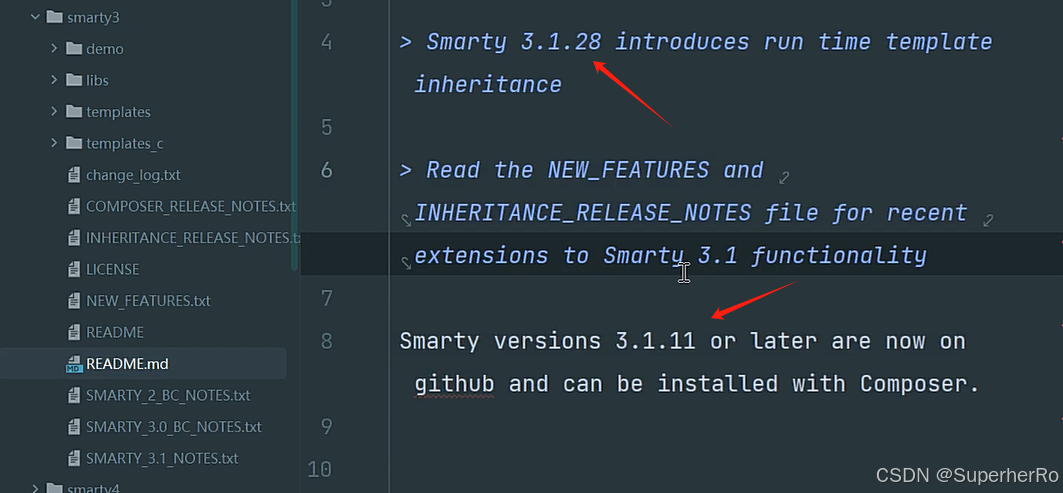
Task: Place cursor on 'Smarty 3.1.28' text
Action: pos(514,42)
